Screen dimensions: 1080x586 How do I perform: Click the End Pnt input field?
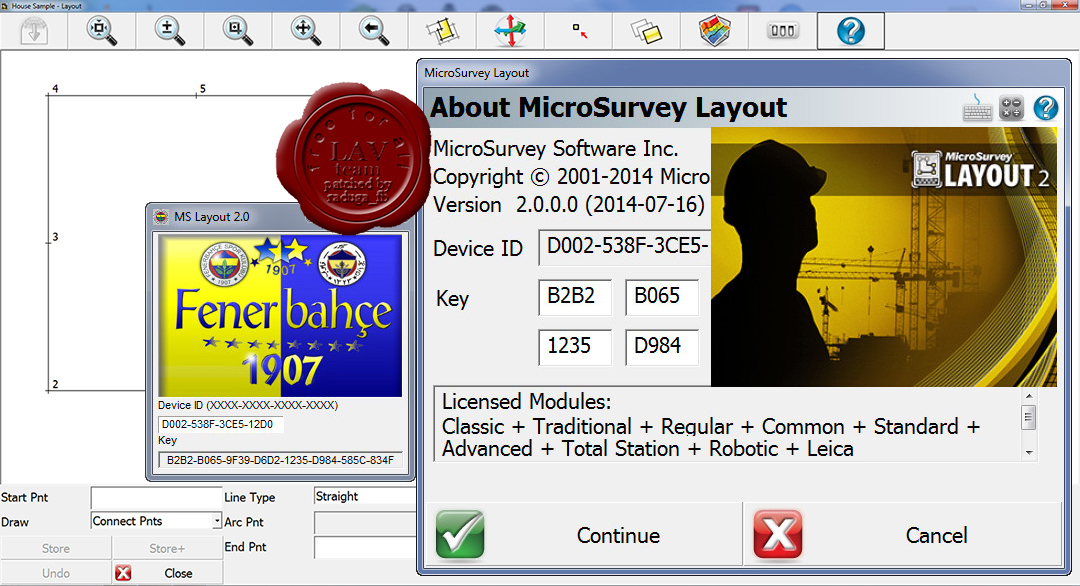(365, 547)
